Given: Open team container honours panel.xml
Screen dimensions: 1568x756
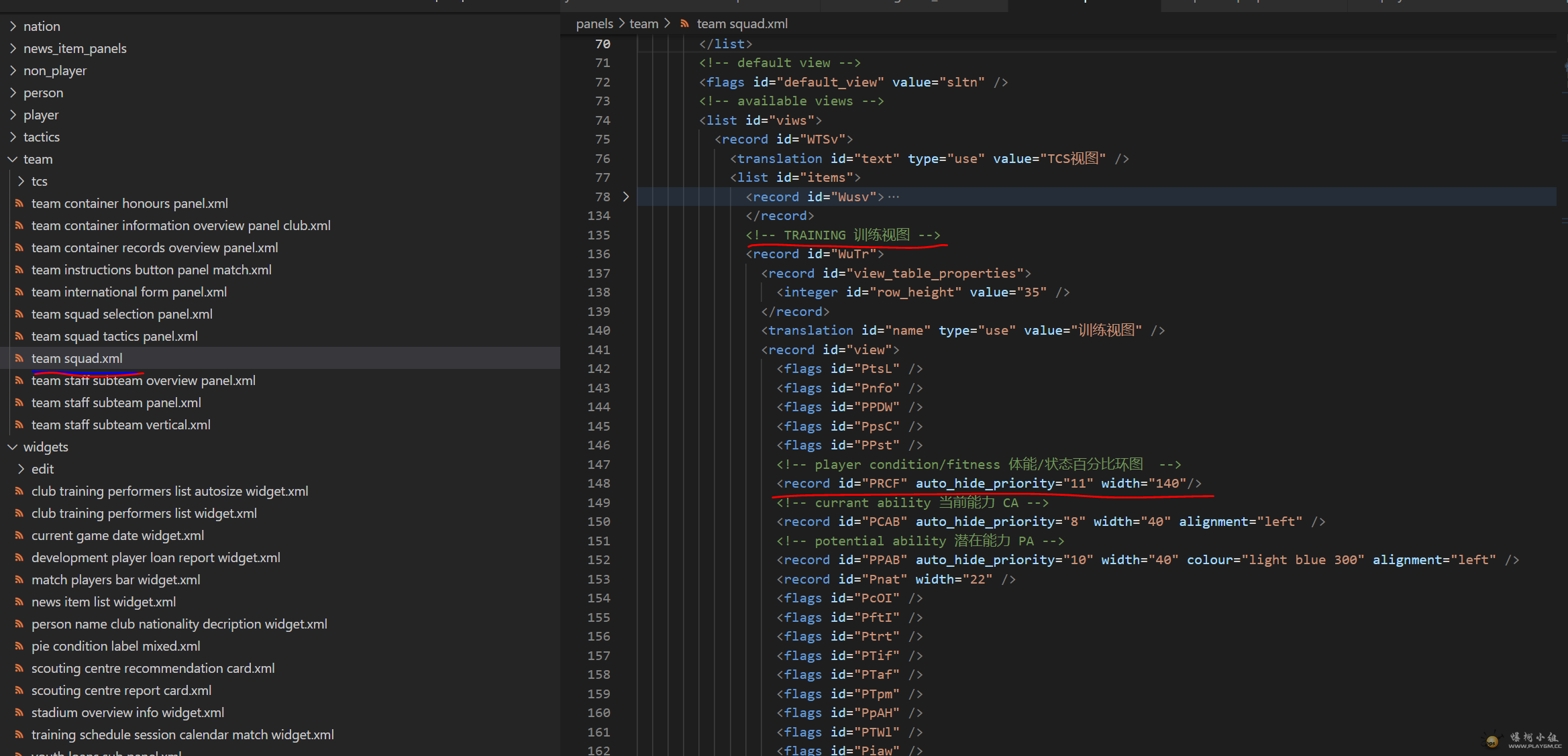Looking at the screenshot, I should 129,203.
